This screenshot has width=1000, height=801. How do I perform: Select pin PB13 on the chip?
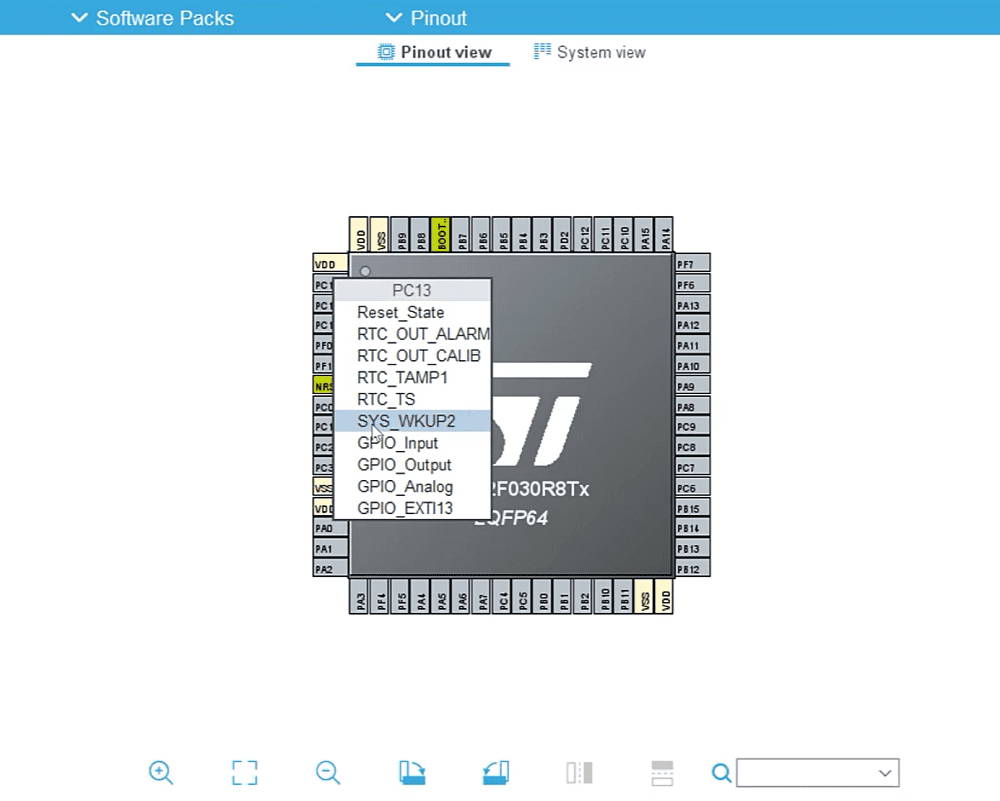pyautogui.click(x=693, y=548)
